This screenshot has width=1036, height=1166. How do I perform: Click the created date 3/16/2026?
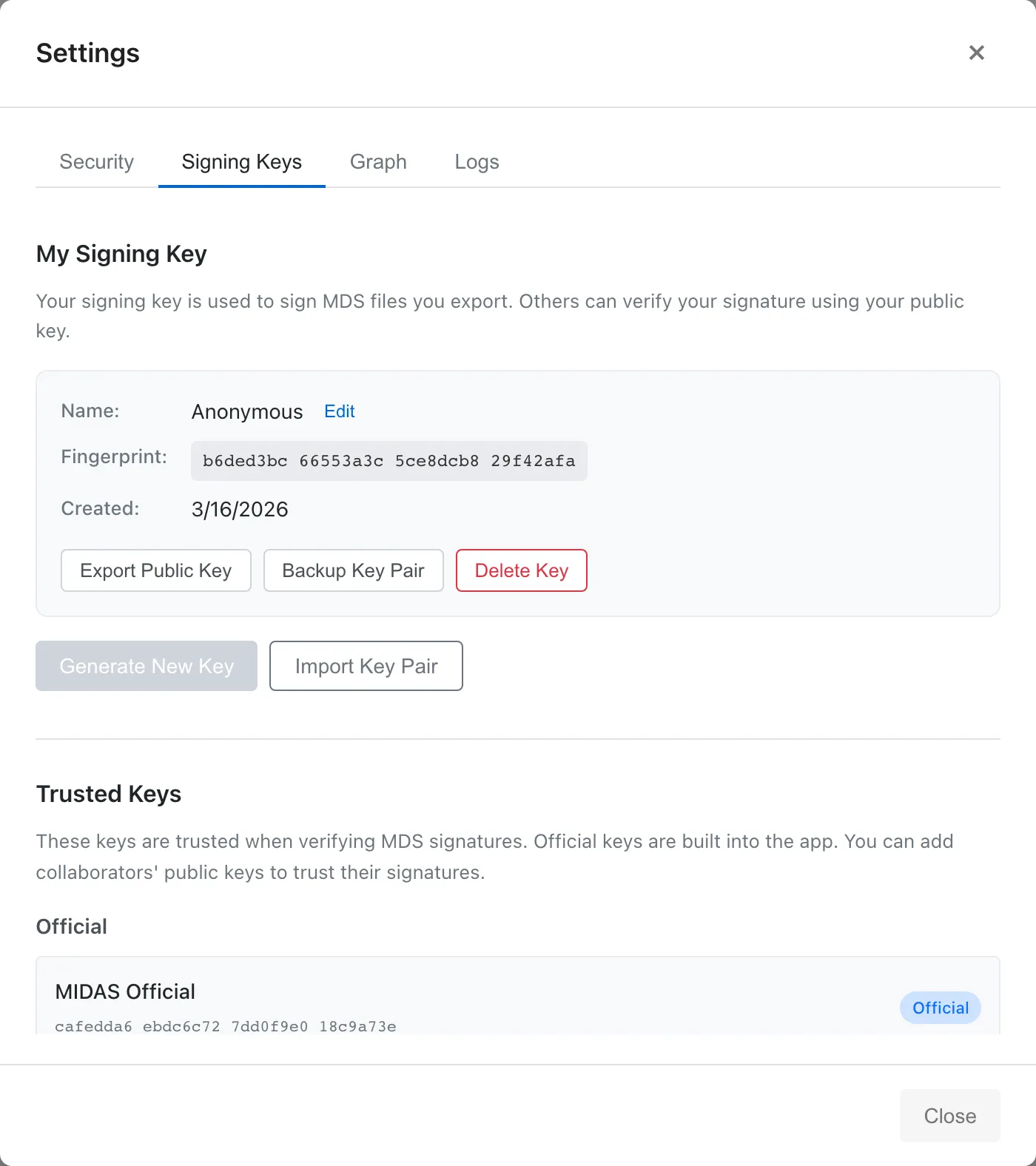pyautogui.click(x=240, y=509)
